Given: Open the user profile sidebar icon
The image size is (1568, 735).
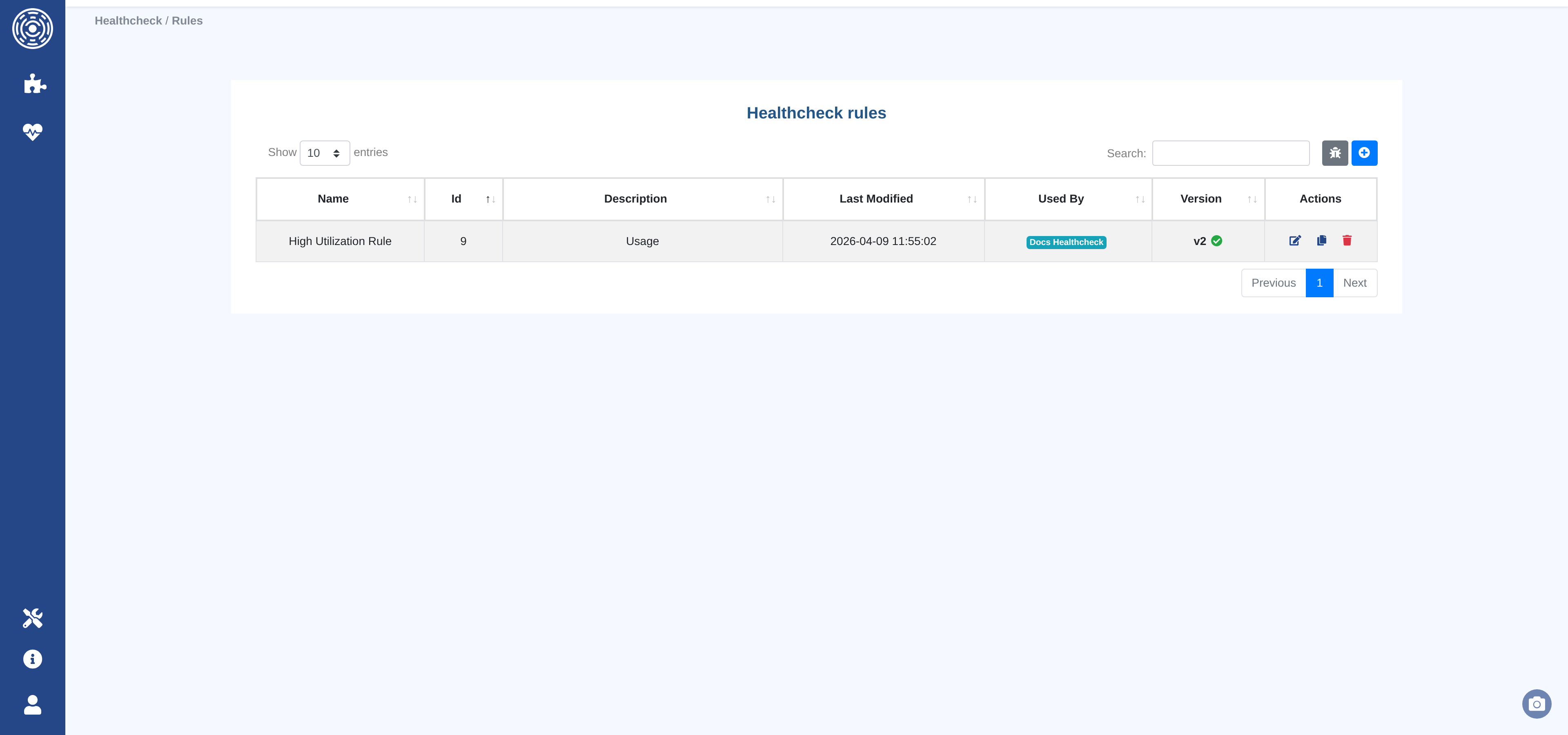Looking at the screenshot, I should (32, 704).
